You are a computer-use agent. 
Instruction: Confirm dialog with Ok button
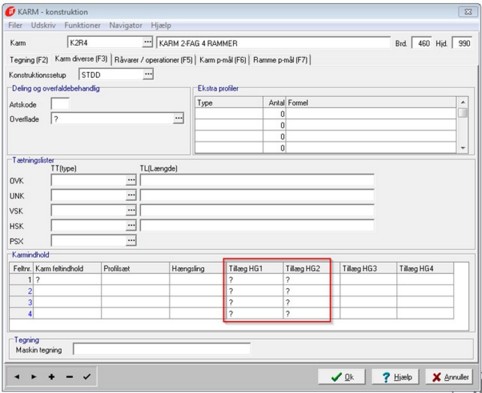pyautogui.click(x=342, y=377)
